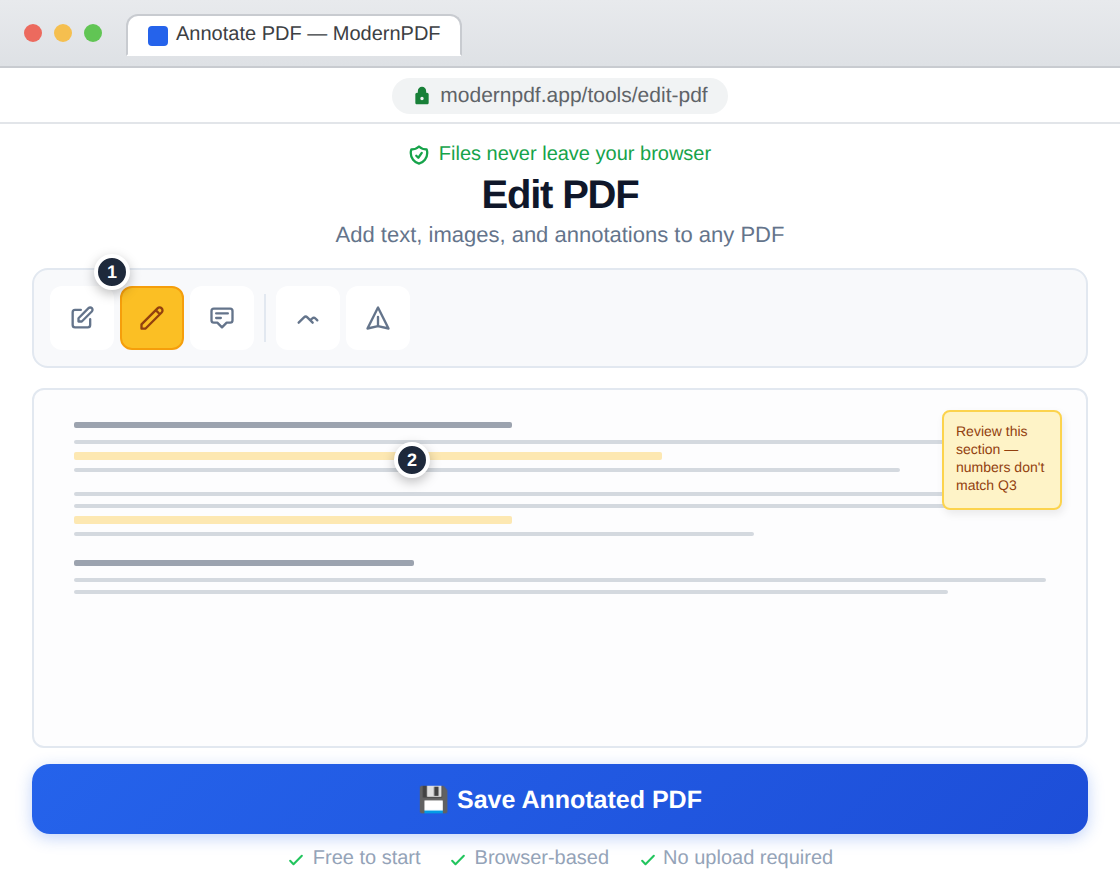Click the green checkmark beside Free to start
1120x884 pixels.
click(296, 858)
